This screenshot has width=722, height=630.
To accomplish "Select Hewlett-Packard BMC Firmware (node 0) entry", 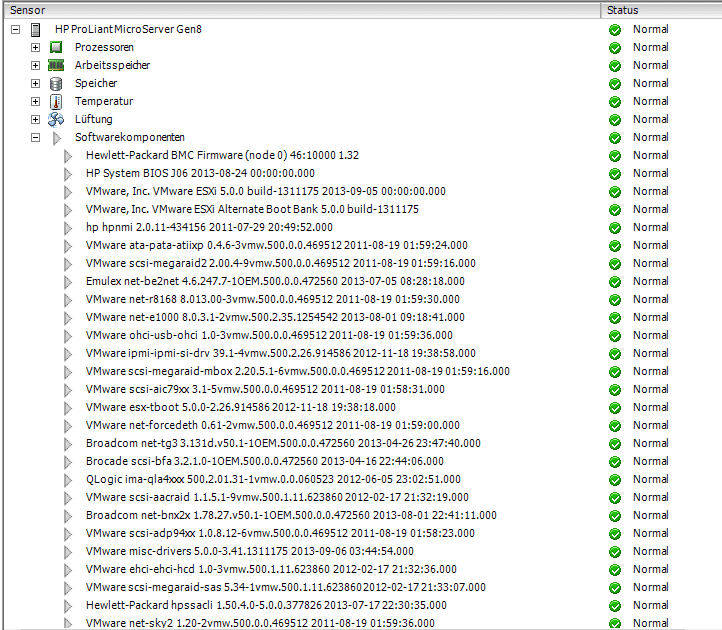I will coord(222,155).
